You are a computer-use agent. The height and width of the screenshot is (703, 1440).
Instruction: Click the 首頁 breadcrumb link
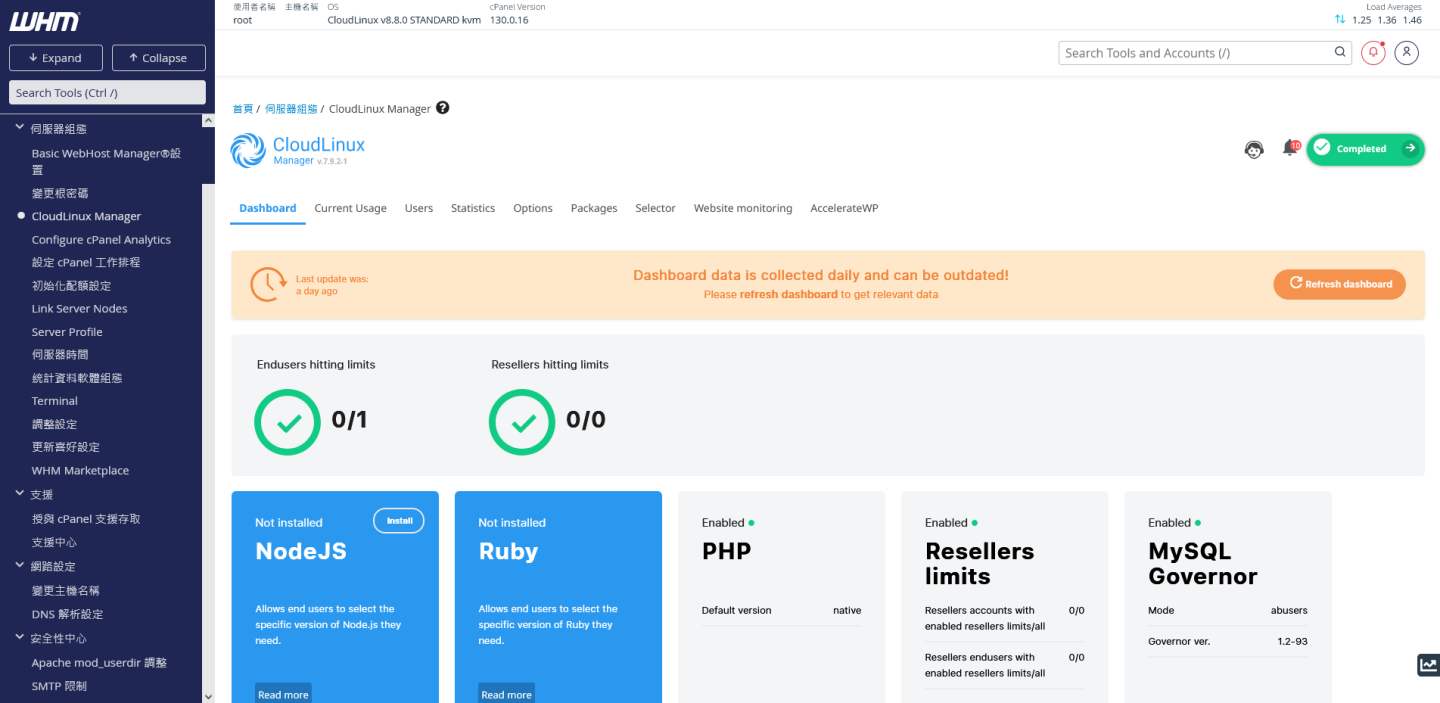[242, 109]
